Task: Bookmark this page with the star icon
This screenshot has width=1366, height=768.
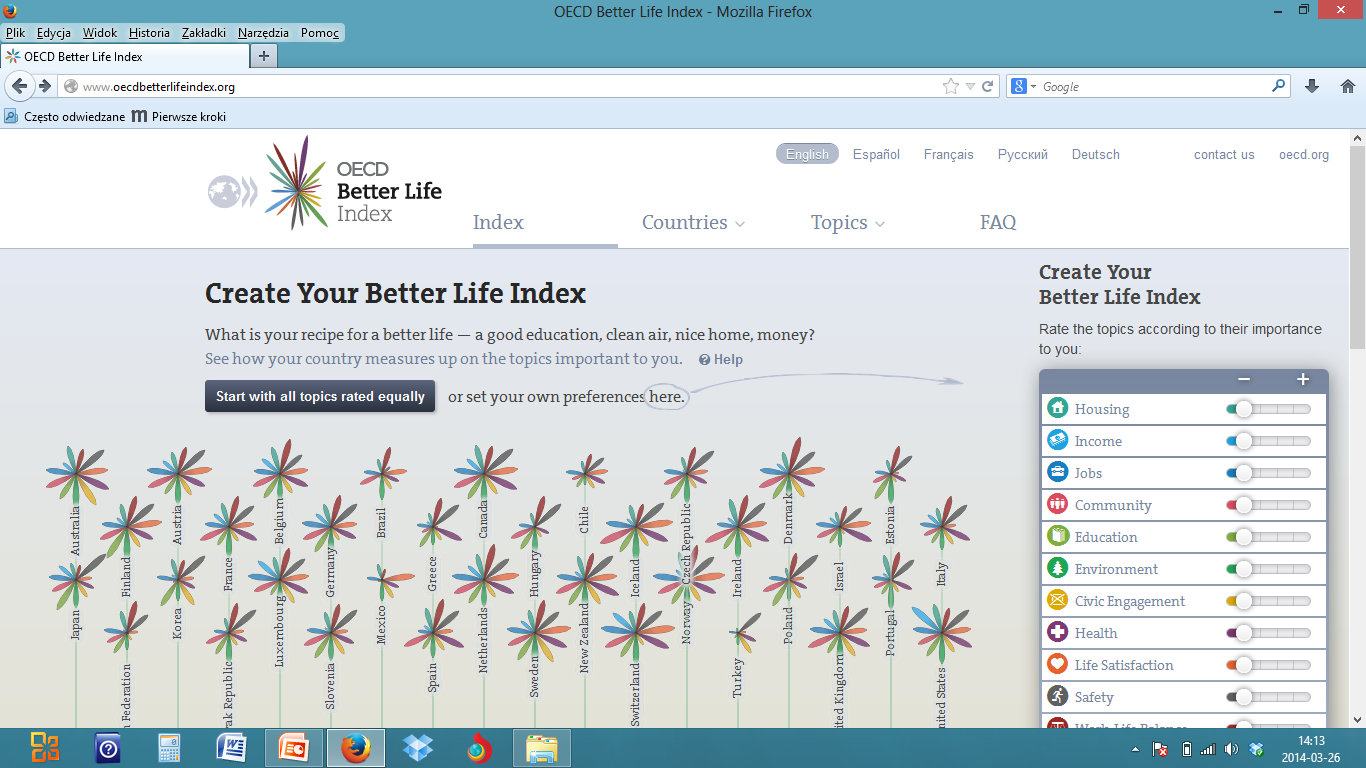Action: (950, 86)
